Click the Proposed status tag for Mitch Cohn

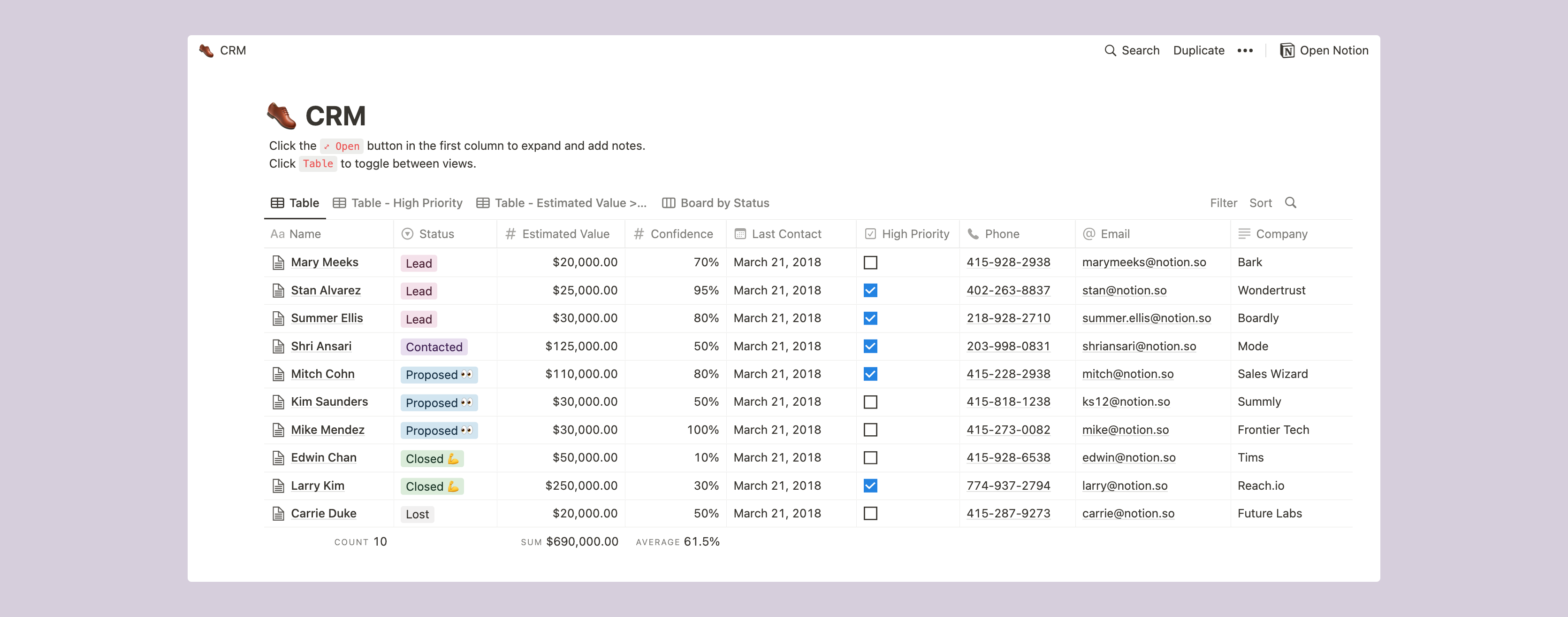click(x=439, y=375)
